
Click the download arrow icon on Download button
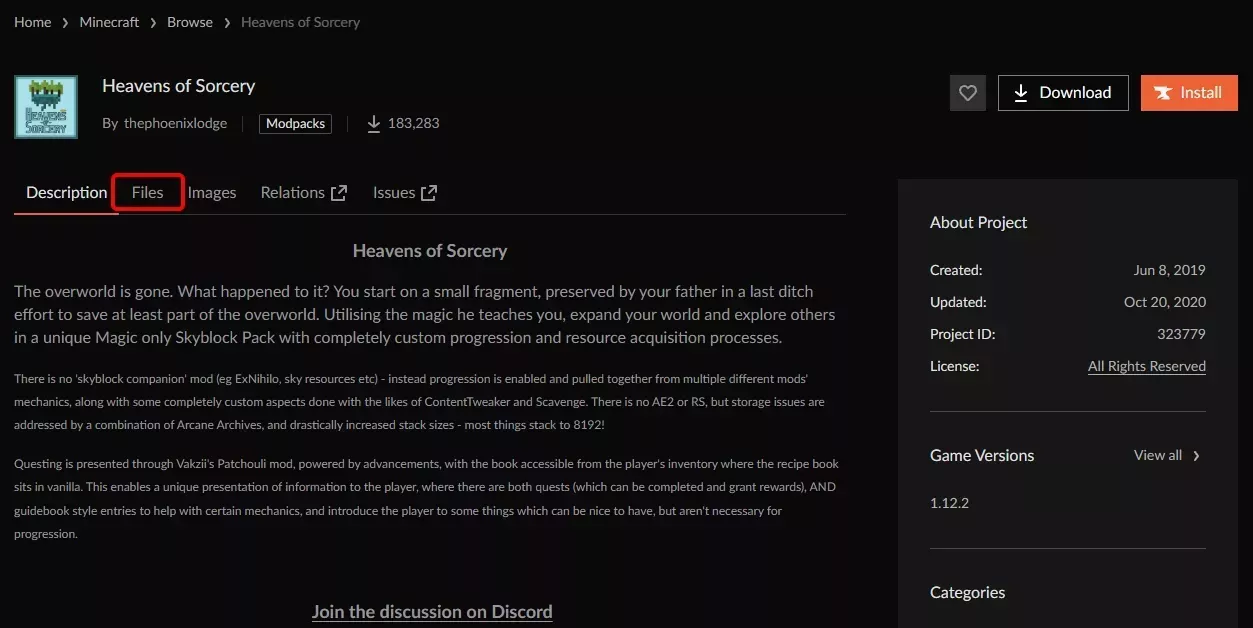click(x=1020, y=92)
